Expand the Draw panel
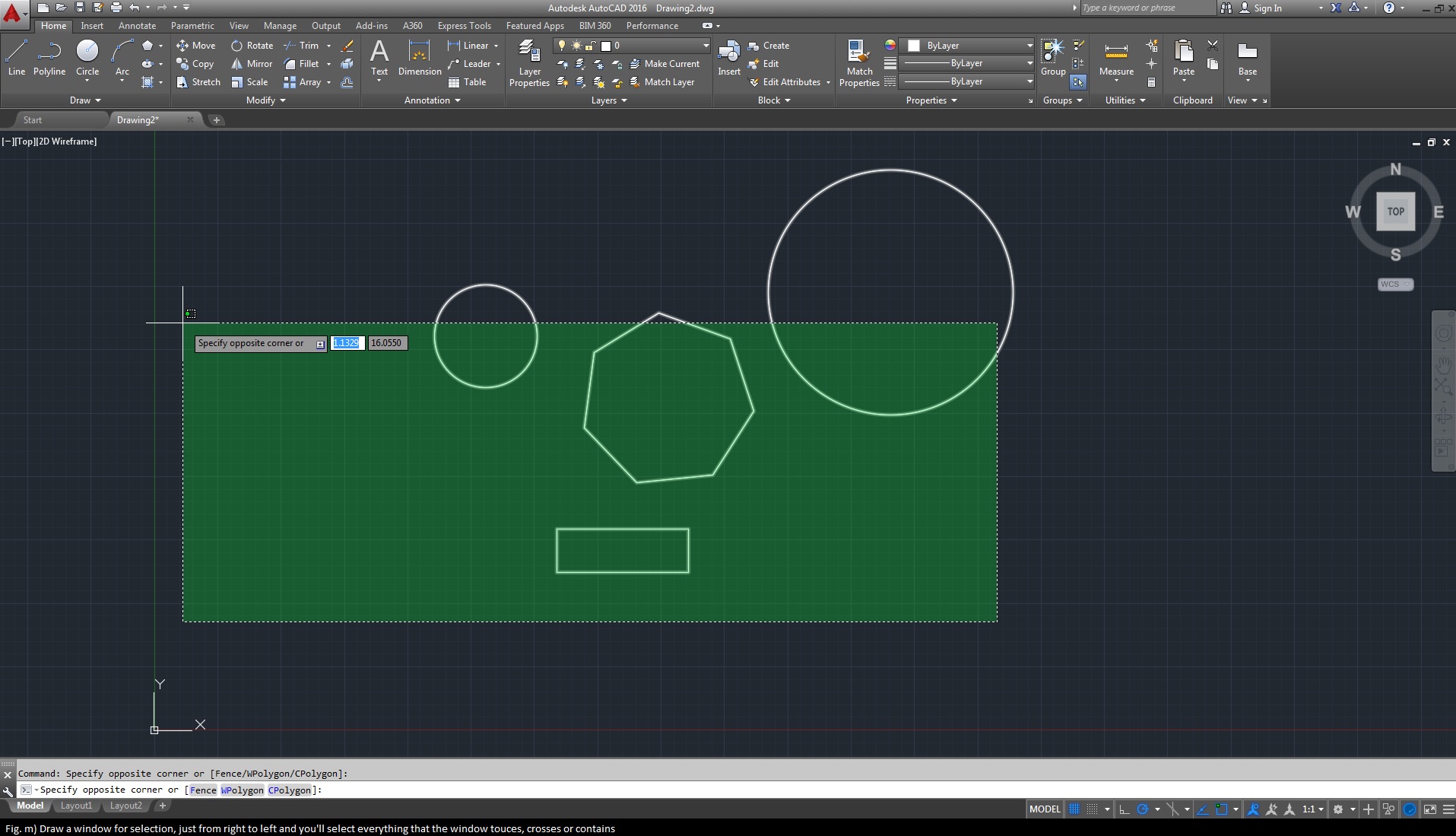This screenshot has width=1456, height=836. pos(85,100)
